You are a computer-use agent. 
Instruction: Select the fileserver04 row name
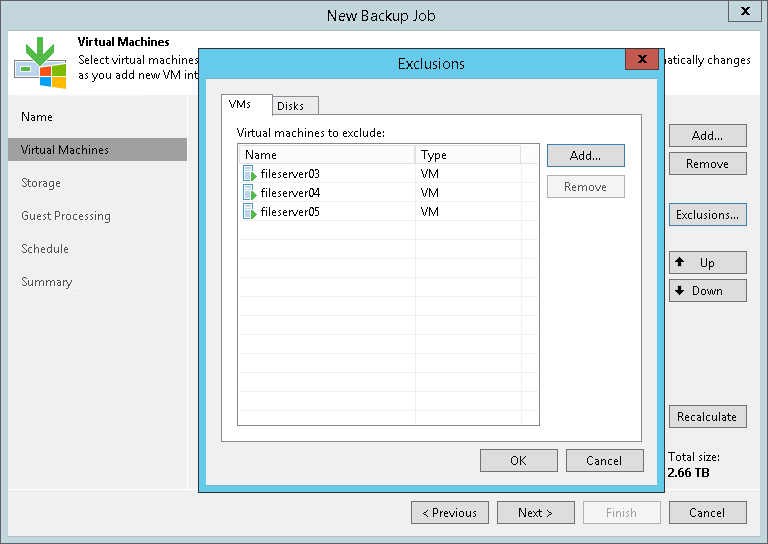tap(290, 193)
